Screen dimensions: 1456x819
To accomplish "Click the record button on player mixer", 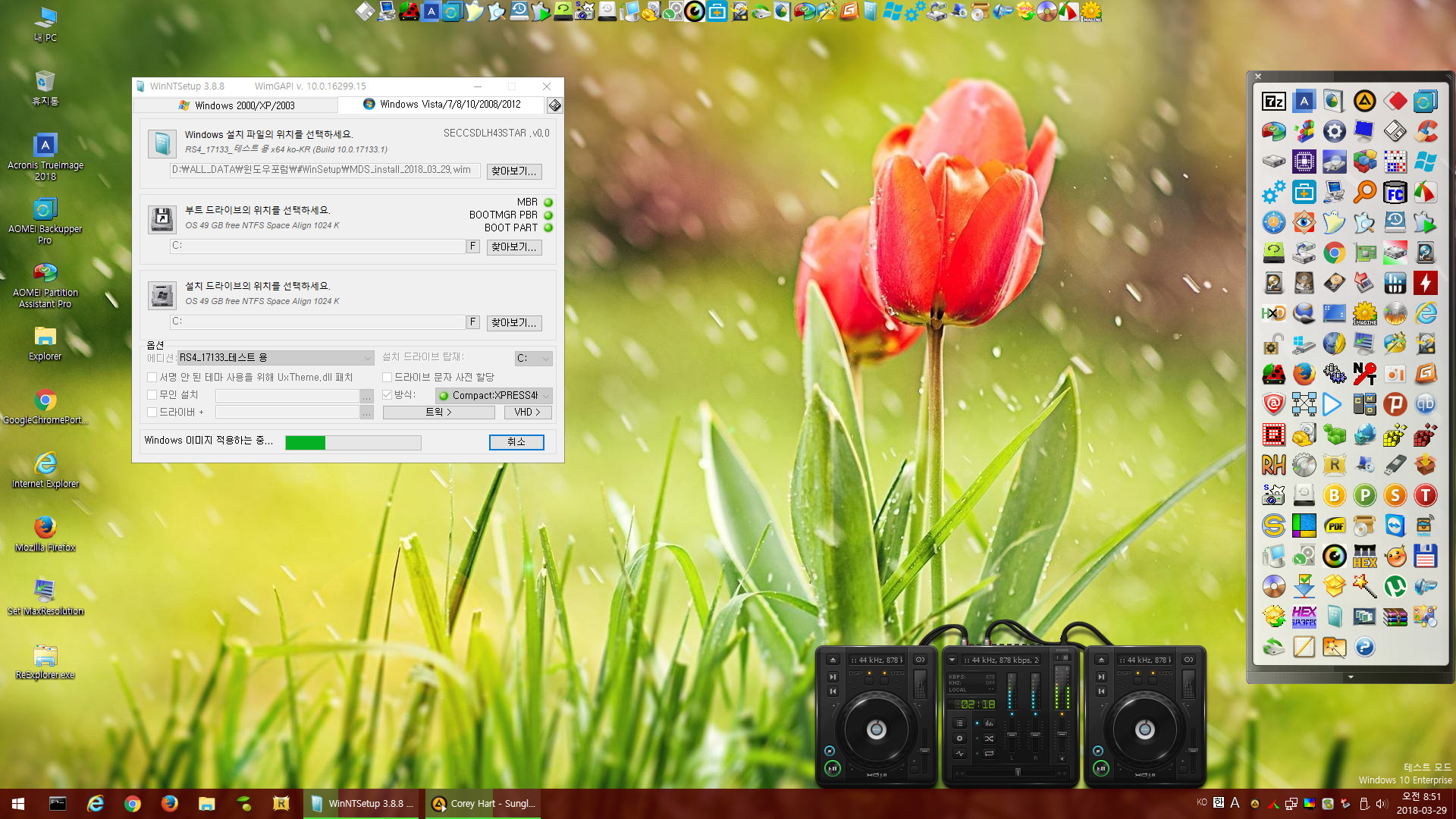I will [959, 739].
